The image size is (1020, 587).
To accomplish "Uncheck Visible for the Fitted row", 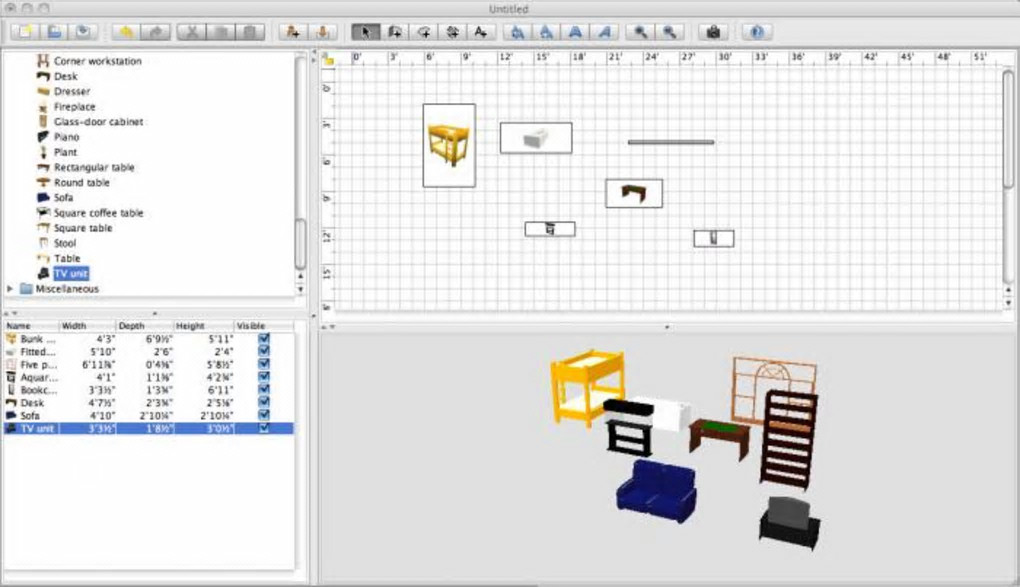I will pos(263,351).
